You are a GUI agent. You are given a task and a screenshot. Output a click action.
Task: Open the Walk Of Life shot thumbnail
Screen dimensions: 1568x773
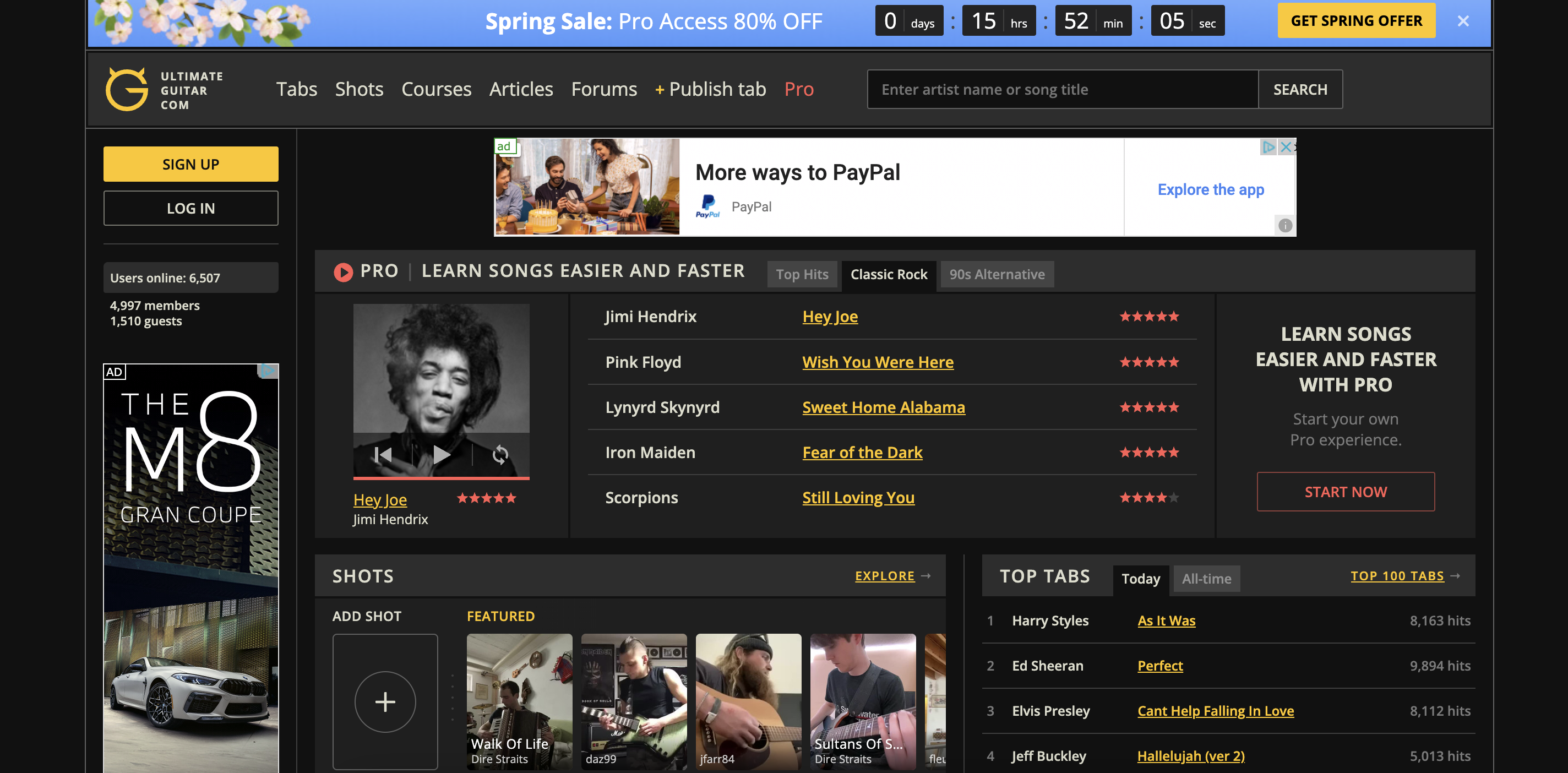[x=519, y=702]
